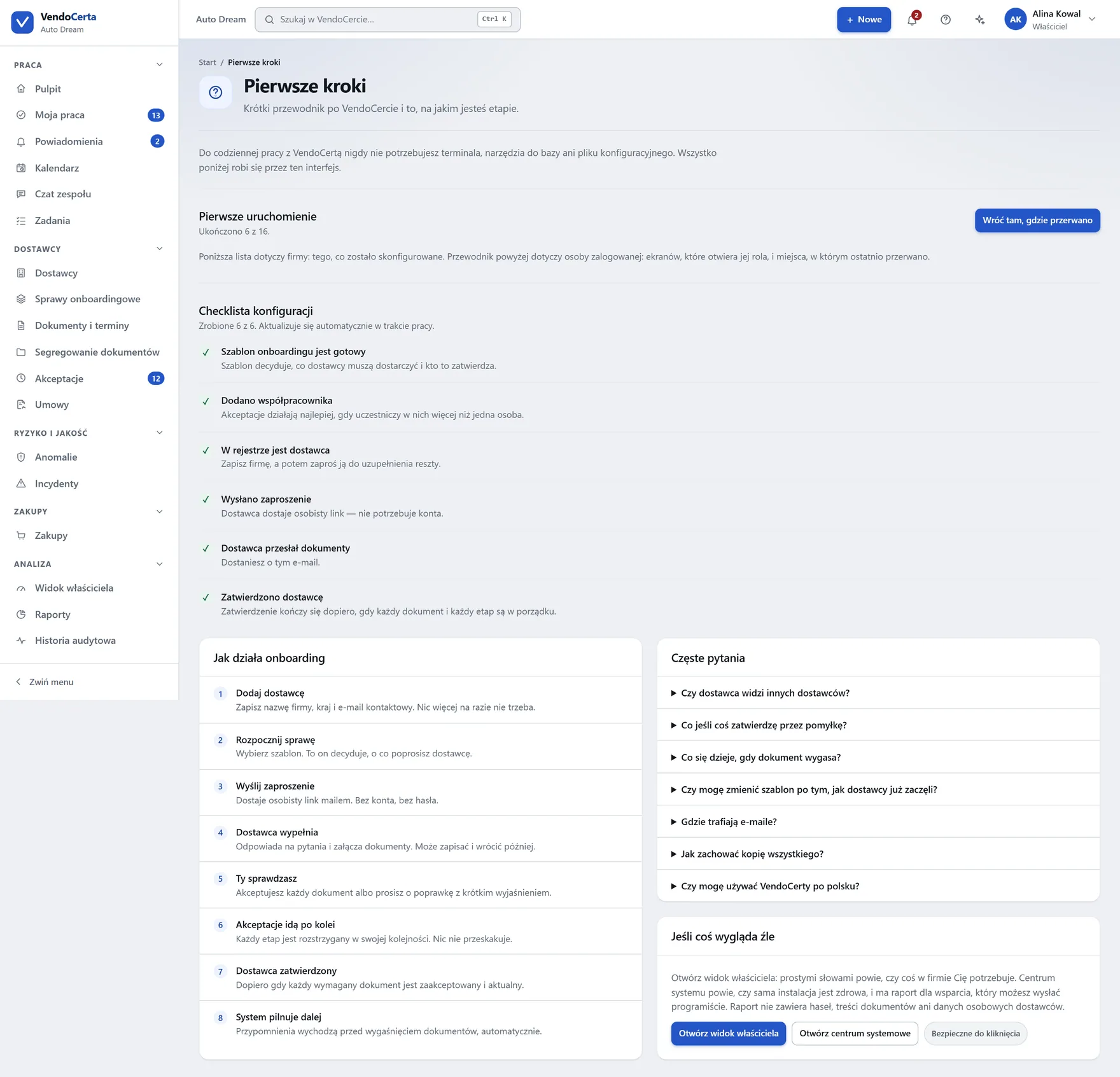Screen dimensions: 1120x1077
Task: Click the 'Szukaj w VendoCercie' search field
Action: (x=388, y=20)
